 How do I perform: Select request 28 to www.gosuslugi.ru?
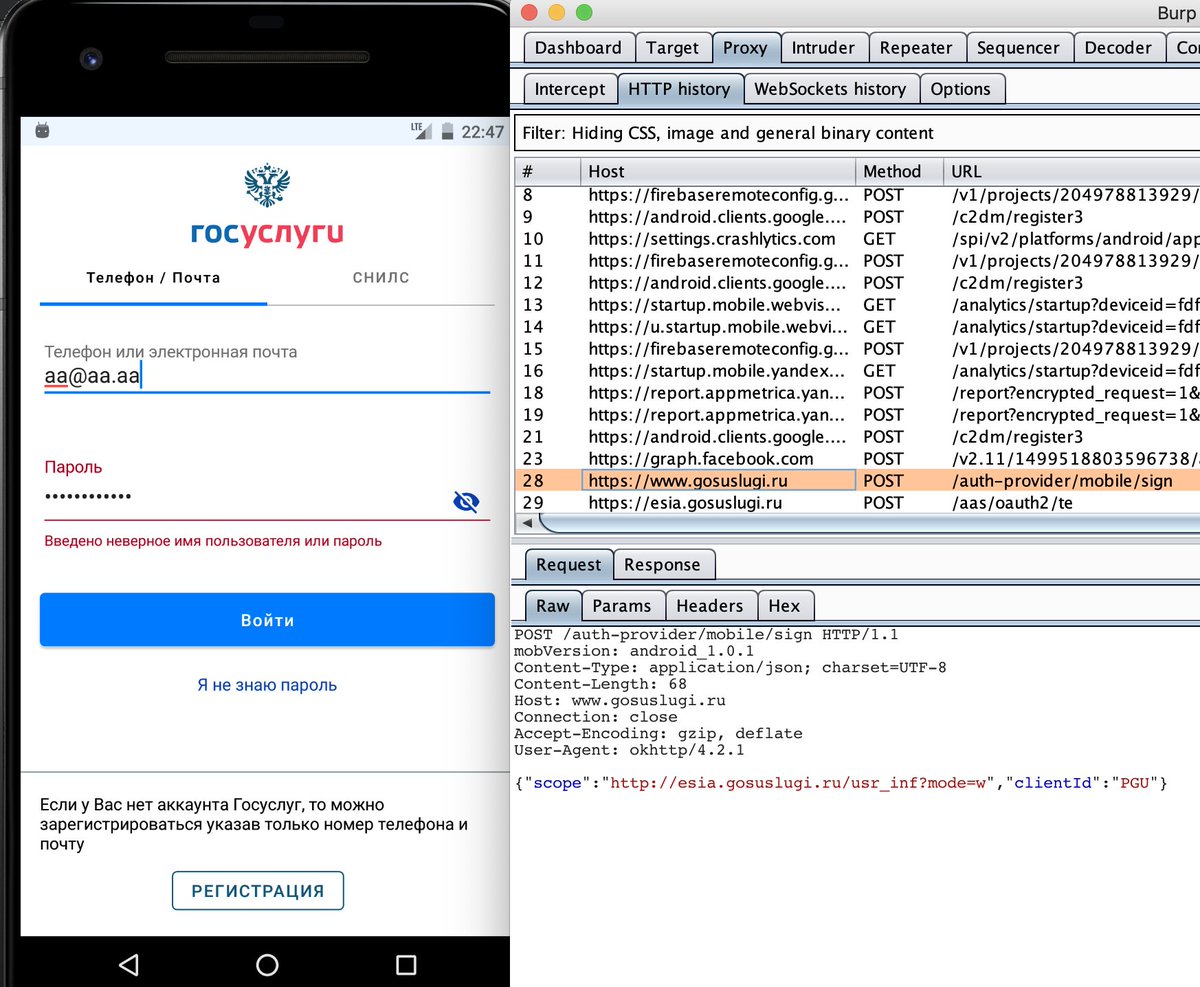[857, 481]
